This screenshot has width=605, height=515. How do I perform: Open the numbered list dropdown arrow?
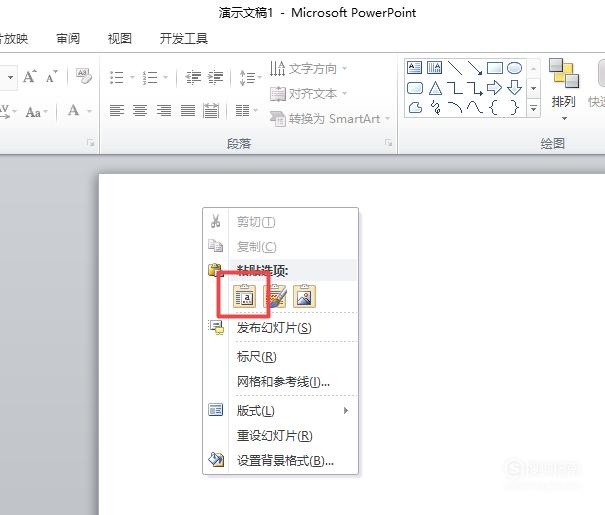tap(166, 78)
